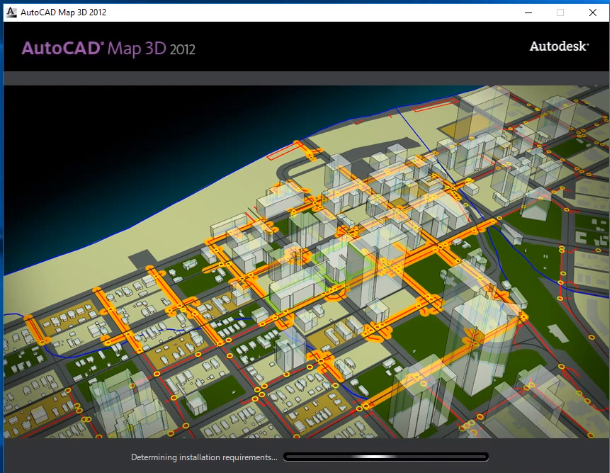The width and height of the screenshot is (610, 473).
Task: Click the 3D city map splash image
Action: pos(306,262)
